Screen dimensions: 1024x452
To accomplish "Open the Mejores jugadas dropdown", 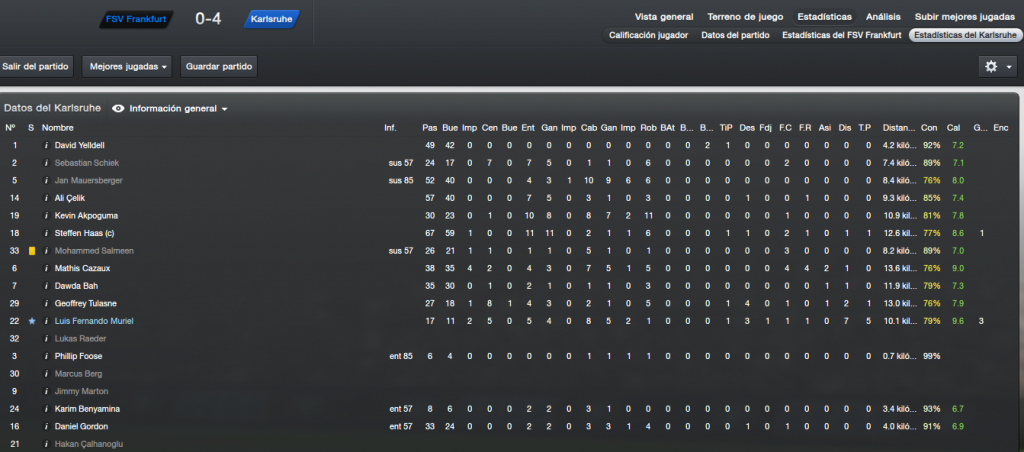I will 127,67.
